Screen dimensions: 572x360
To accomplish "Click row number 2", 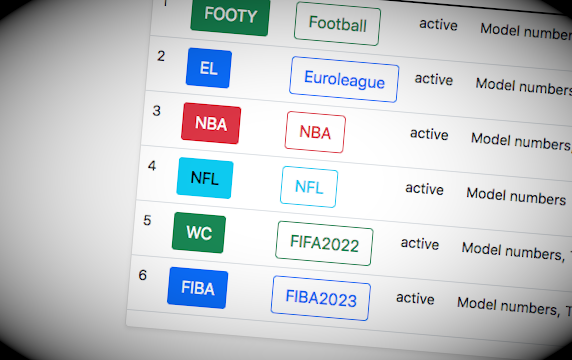I will [161, 56].
